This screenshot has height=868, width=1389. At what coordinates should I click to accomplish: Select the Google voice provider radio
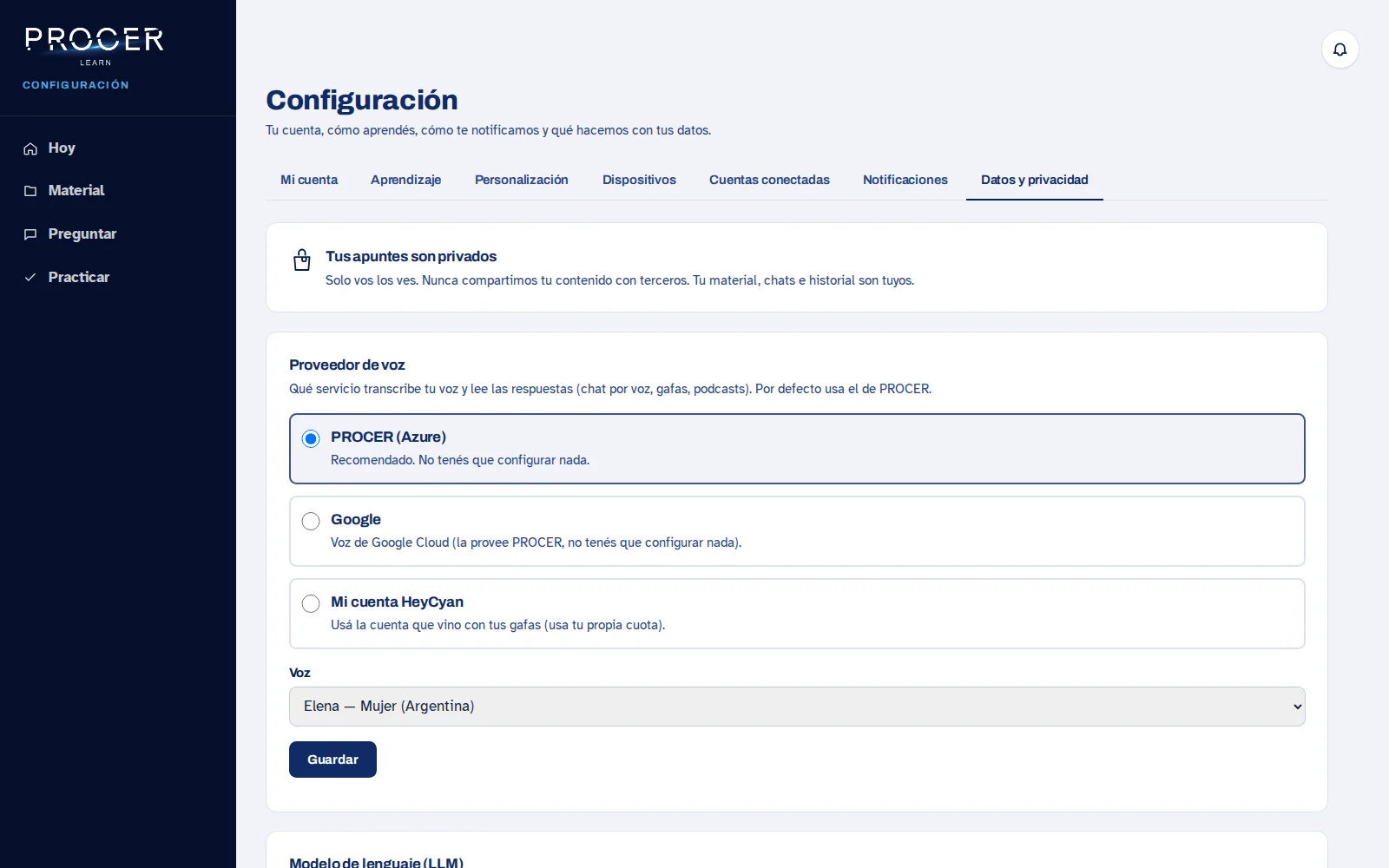(311, 521)
